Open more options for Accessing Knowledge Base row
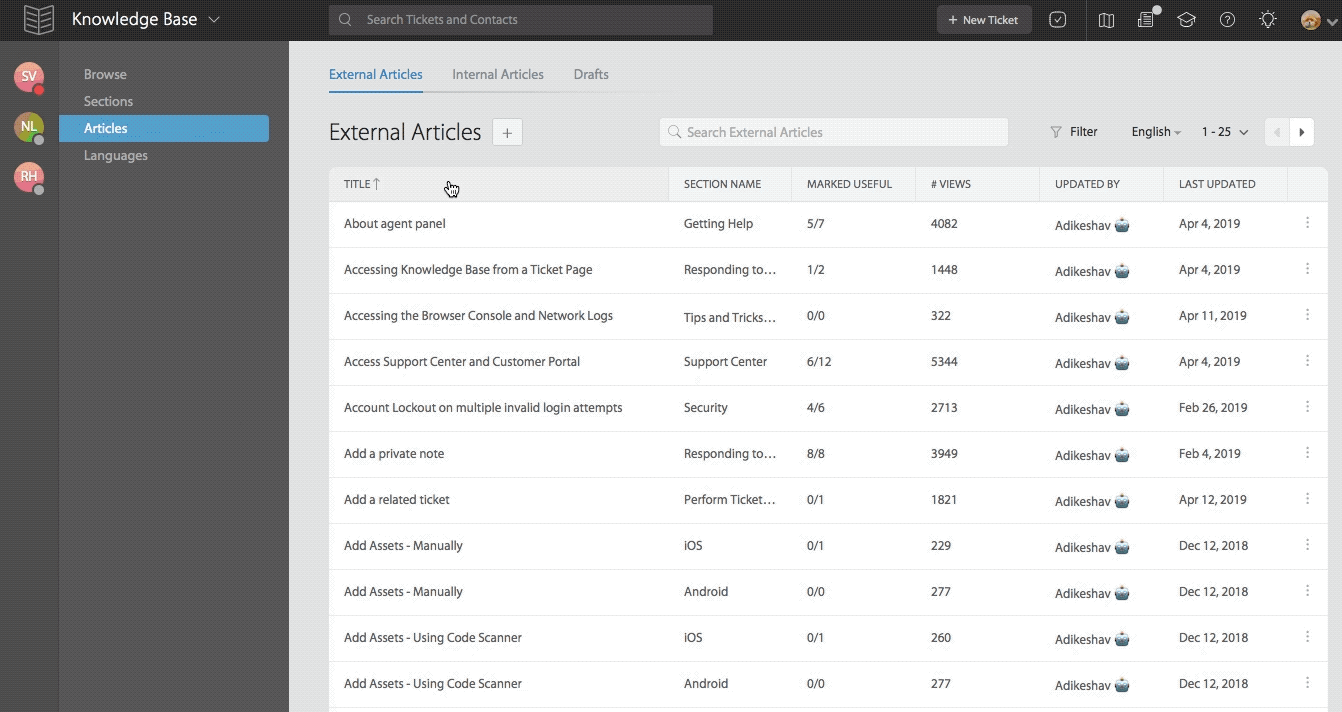1342x712 pixels. pyautogui.click(x=1307, y=269)
